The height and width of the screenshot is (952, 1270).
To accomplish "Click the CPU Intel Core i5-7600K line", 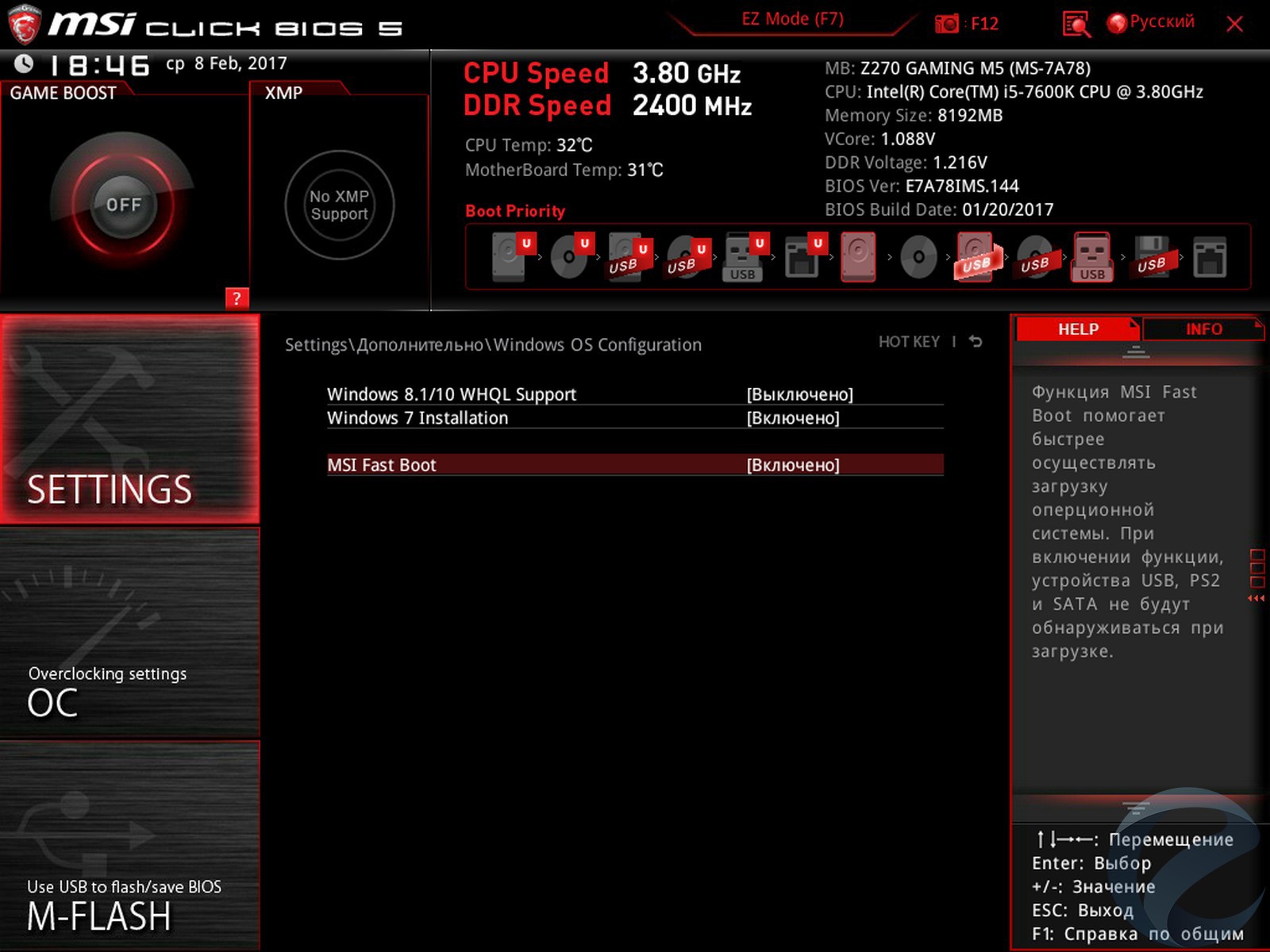I will 1014,92.
